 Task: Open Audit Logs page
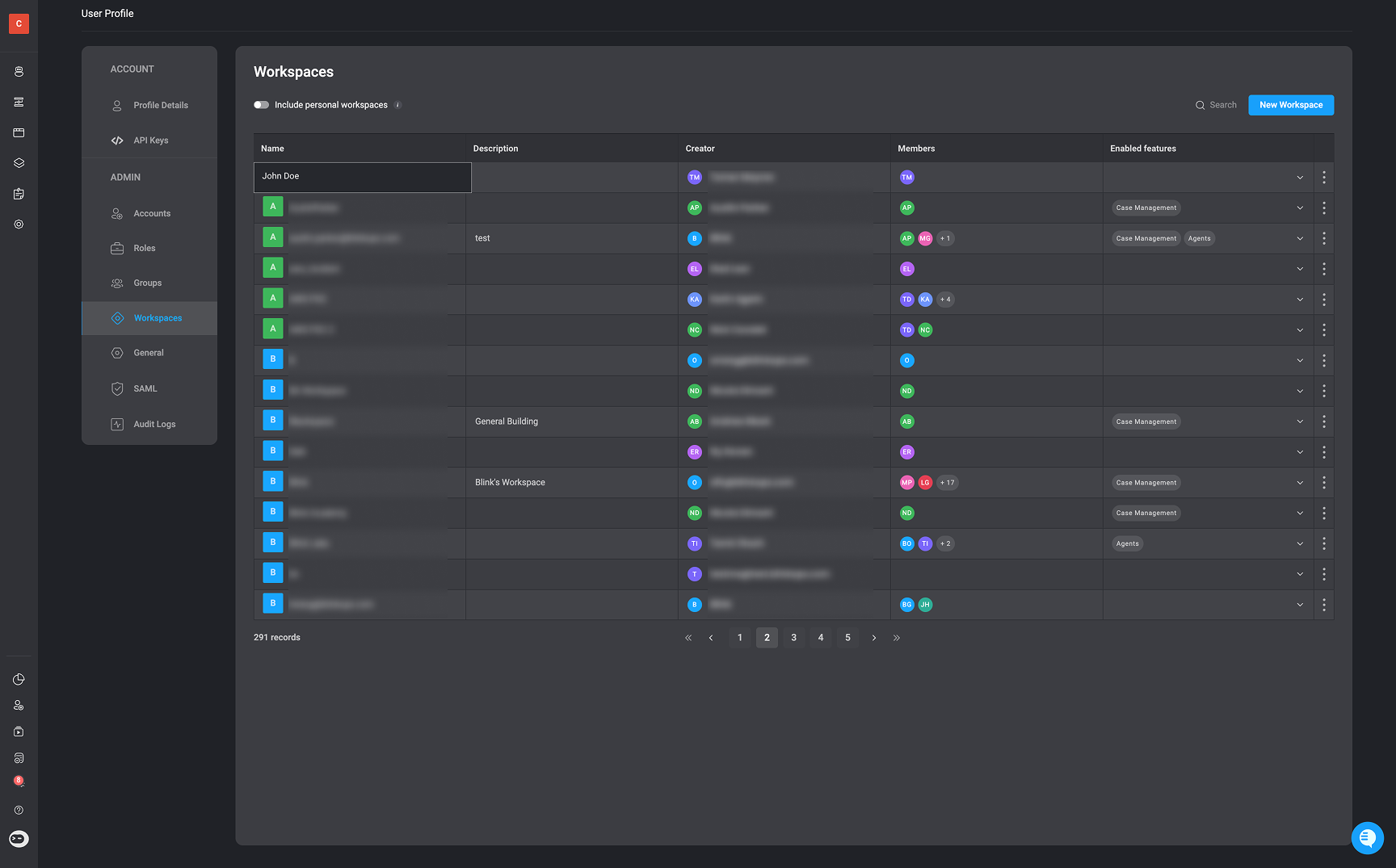tap(149, 424)
